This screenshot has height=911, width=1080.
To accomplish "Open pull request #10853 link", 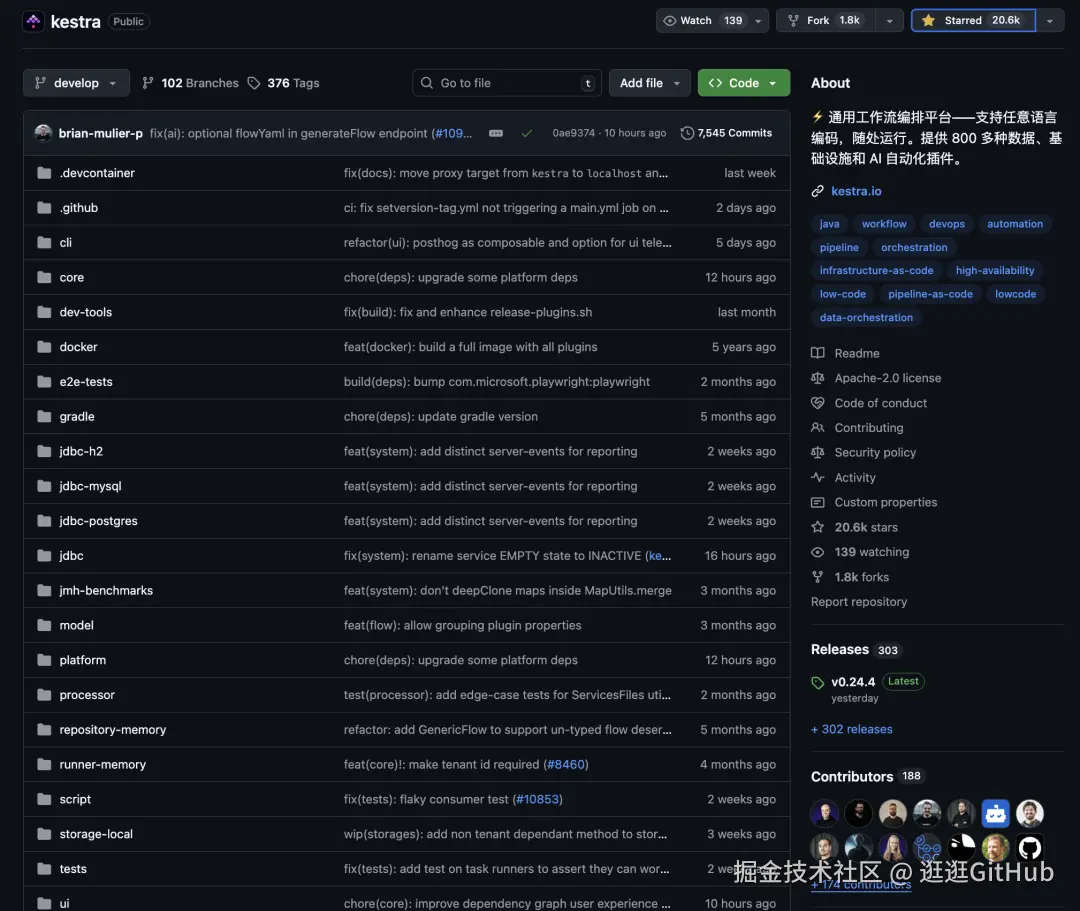I will coord(537,799).
